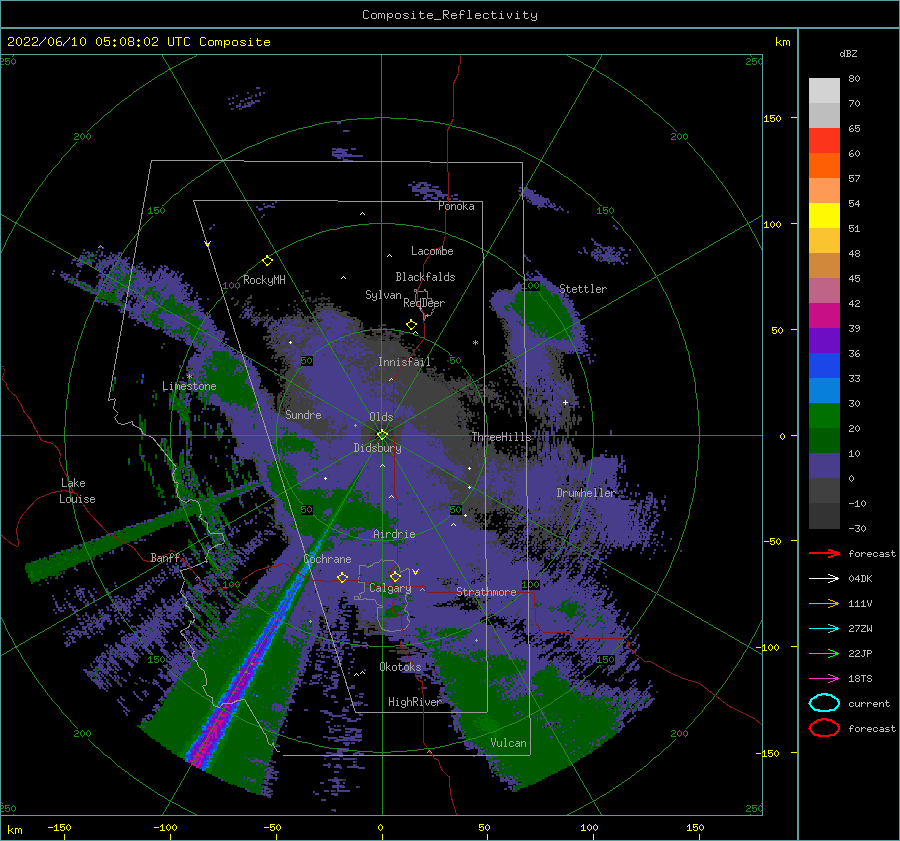The height and width of the screenshot is (841, 900).
Task: Click the 80 dBZ scale value
Action: click(854, 78)
